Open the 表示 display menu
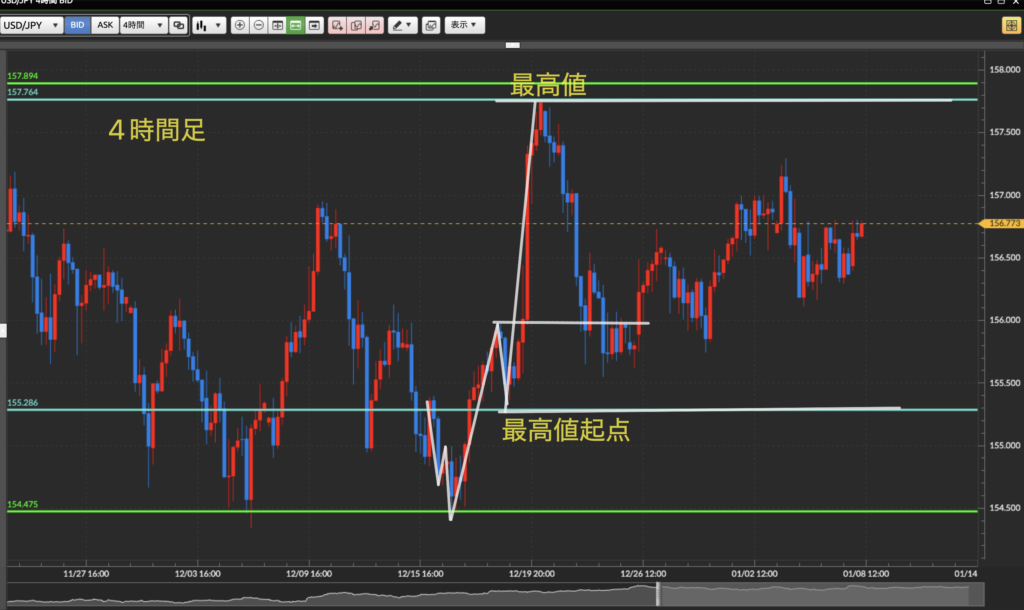Screen dimensions: 1024x610 tap(463, 25)
